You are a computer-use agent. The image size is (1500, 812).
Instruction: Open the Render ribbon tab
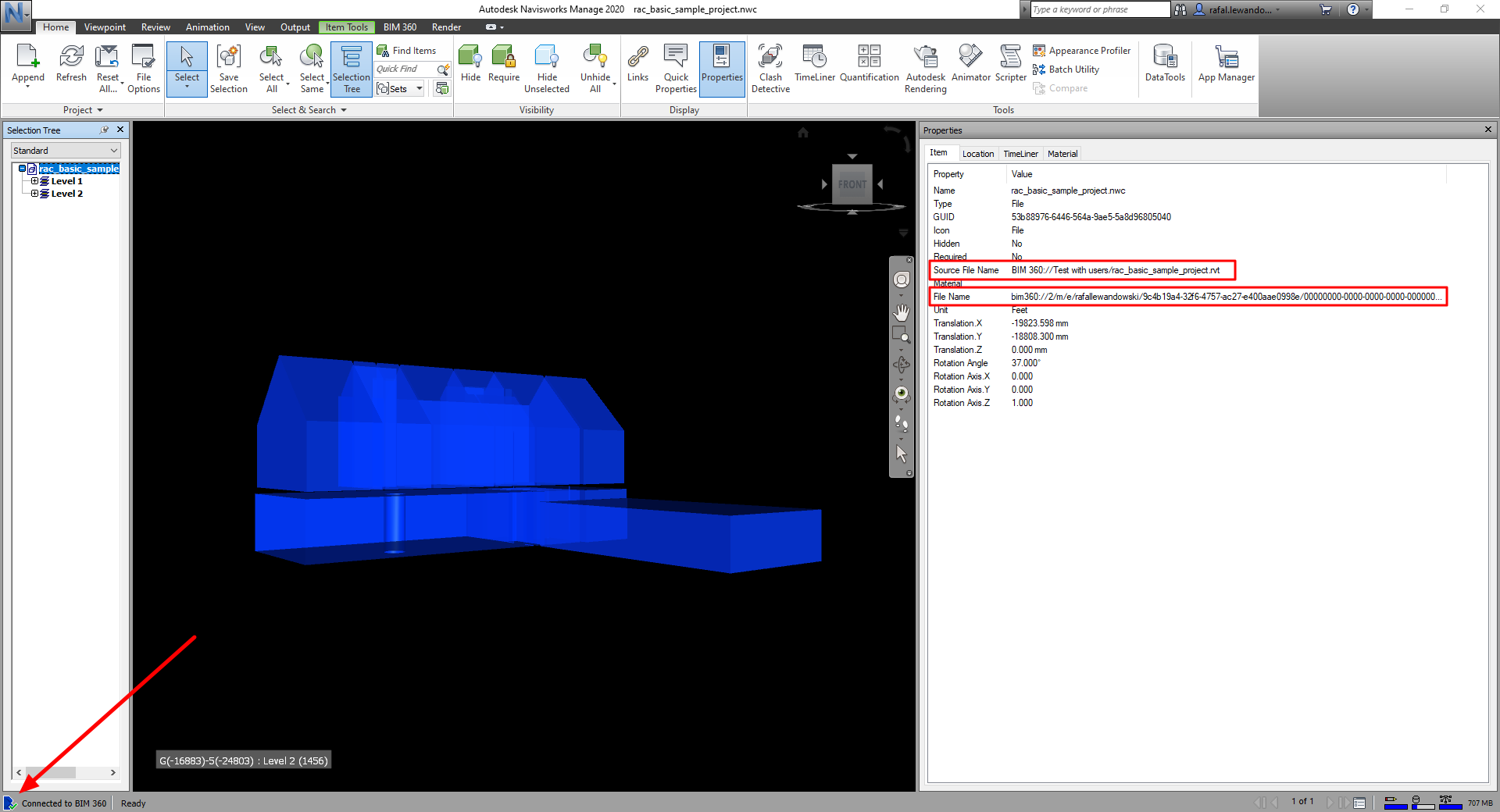[x=446, y=27]
